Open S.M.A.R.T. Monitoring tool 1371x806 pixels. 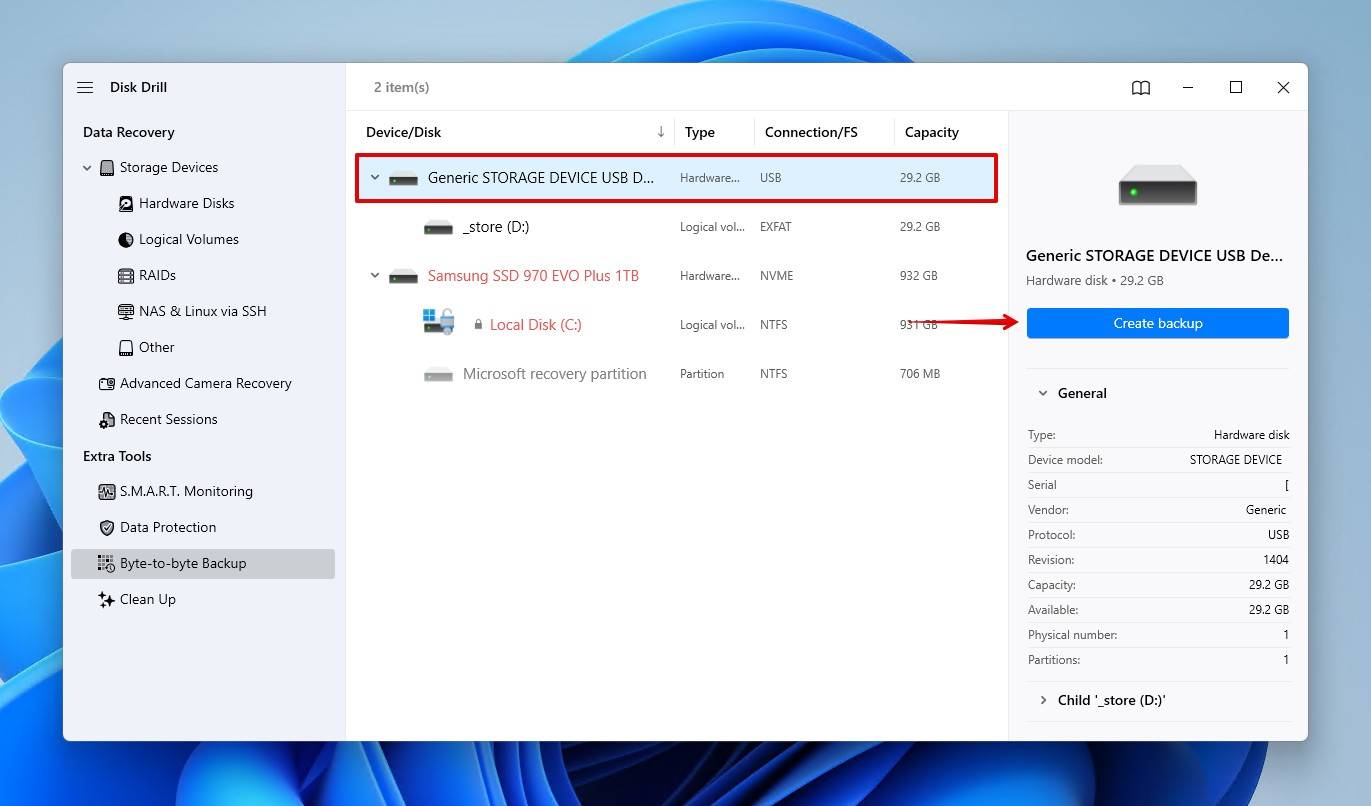click(x=185, y=492)
